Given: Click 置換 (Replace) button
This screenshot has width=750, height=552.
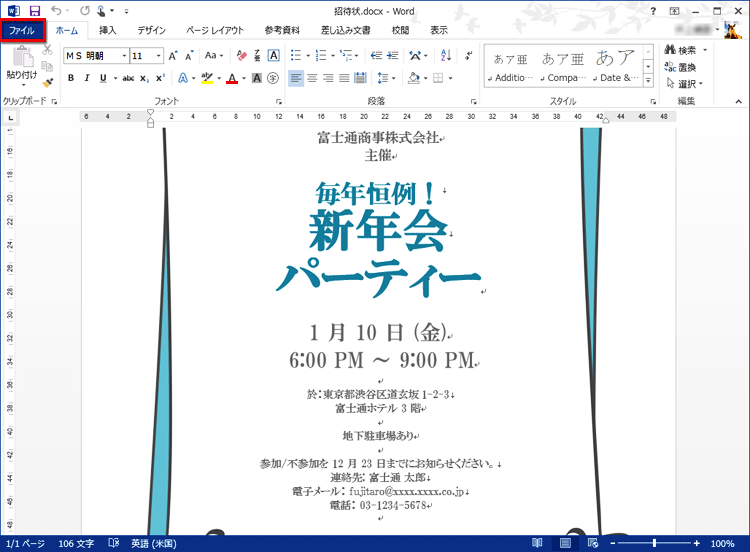Looking at the screenshot, I should [680, 67].
